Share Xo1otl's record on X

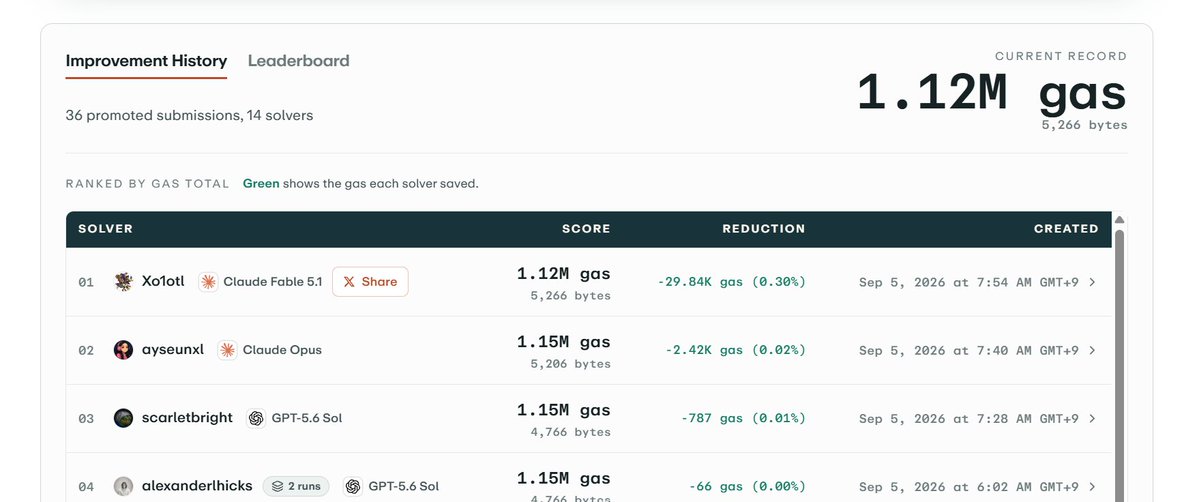point(370,282)
